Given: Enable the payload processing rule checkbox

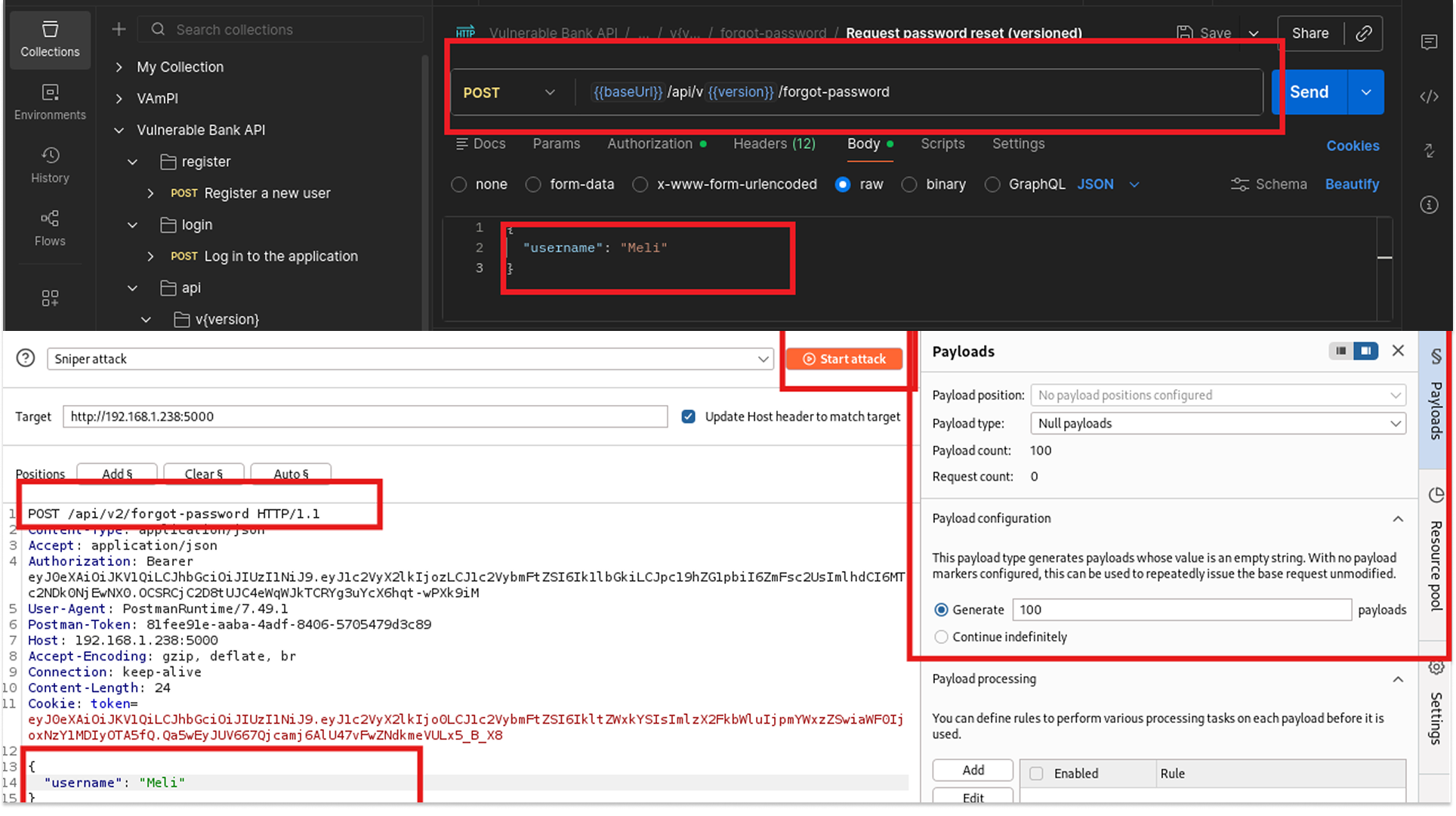Looking at the screenshot, I should [x=1035, y=774].
